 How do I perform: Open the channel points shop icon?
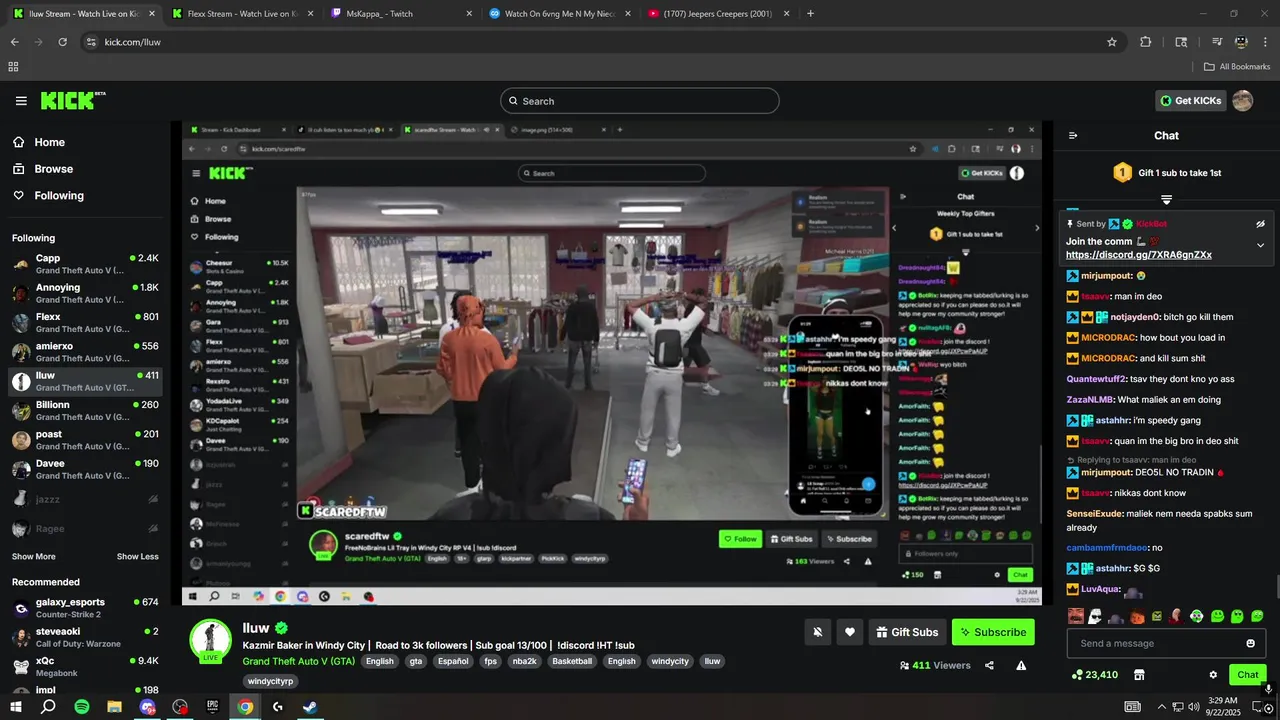(x=1139, y=675)
